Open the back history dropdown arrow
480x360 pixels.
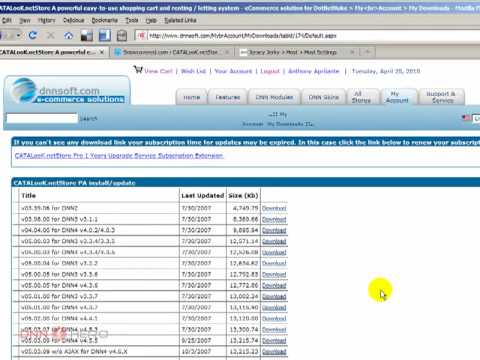tap(19, 35)
